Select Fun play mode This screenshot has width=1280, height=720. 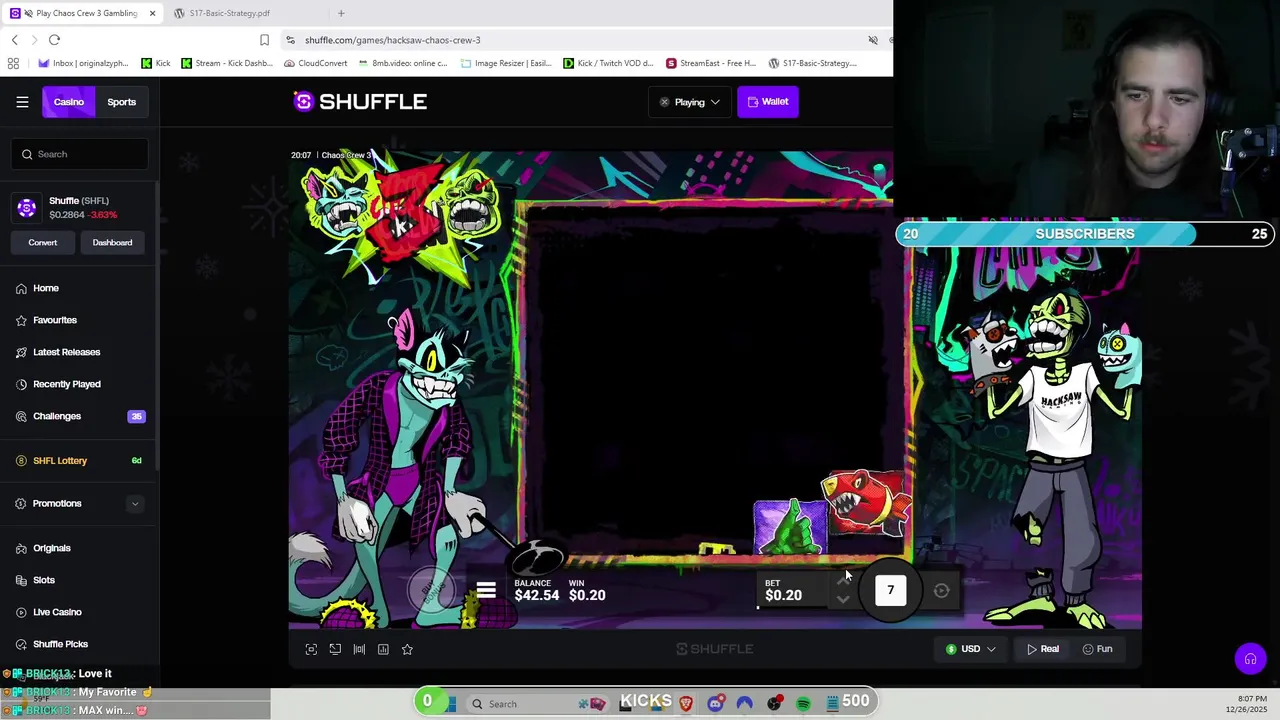point(1097,649)
